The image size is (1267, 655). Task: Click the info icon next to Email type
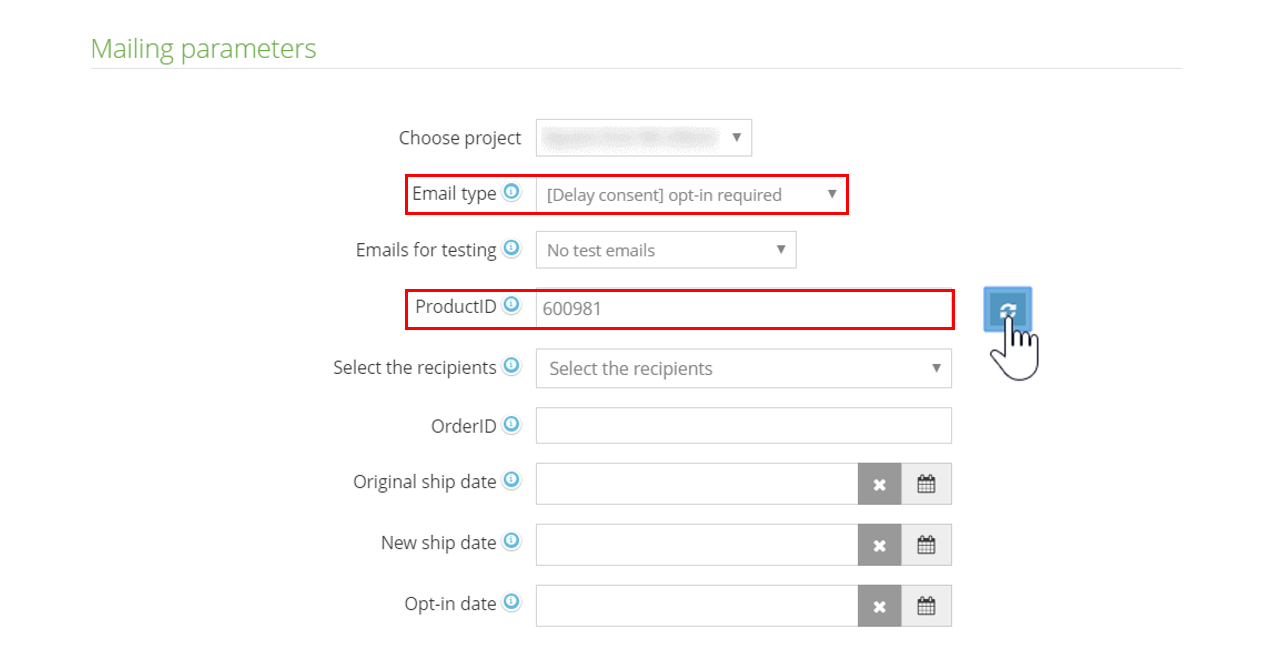511,193
